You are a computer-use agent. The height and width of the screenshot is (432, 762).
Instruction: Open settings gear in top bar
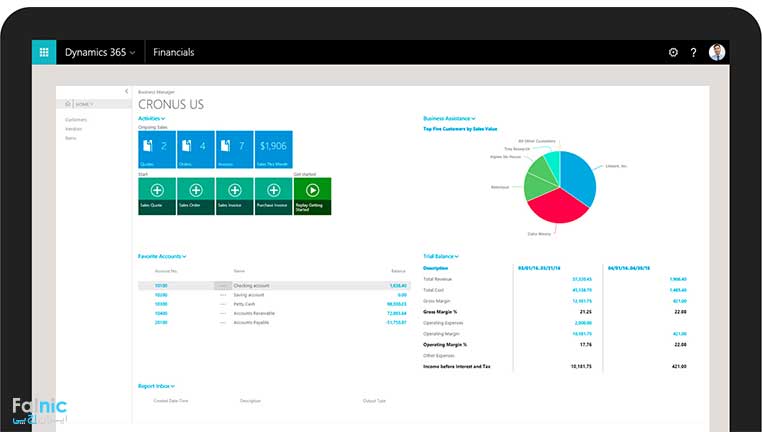pyautogui.click(x=673, y=52)
